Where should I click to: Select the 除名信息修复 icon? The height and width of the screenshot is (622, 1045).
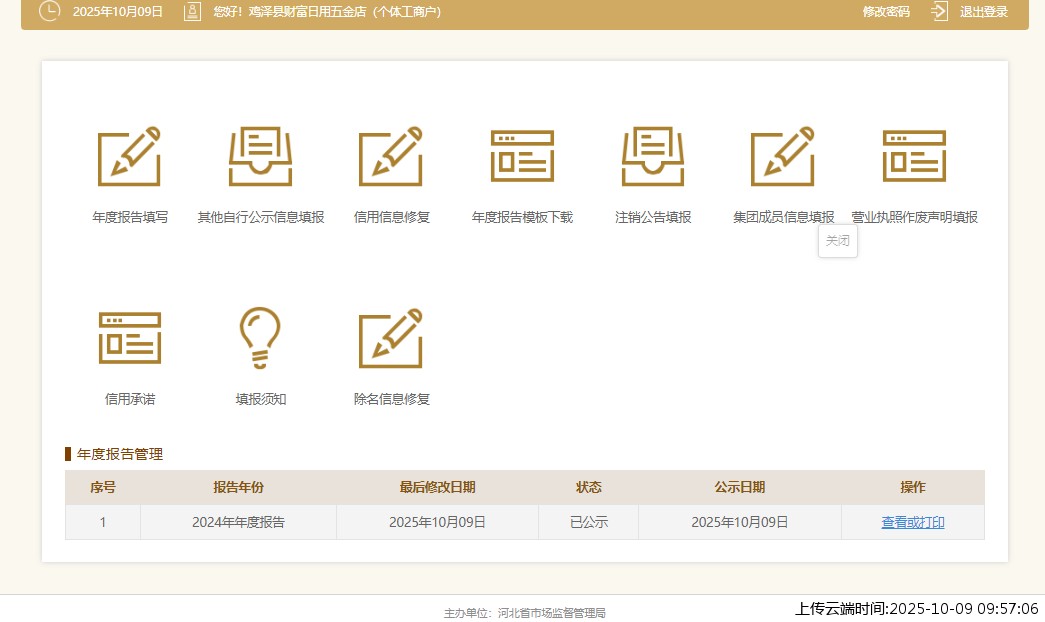(x=391, y=338)
